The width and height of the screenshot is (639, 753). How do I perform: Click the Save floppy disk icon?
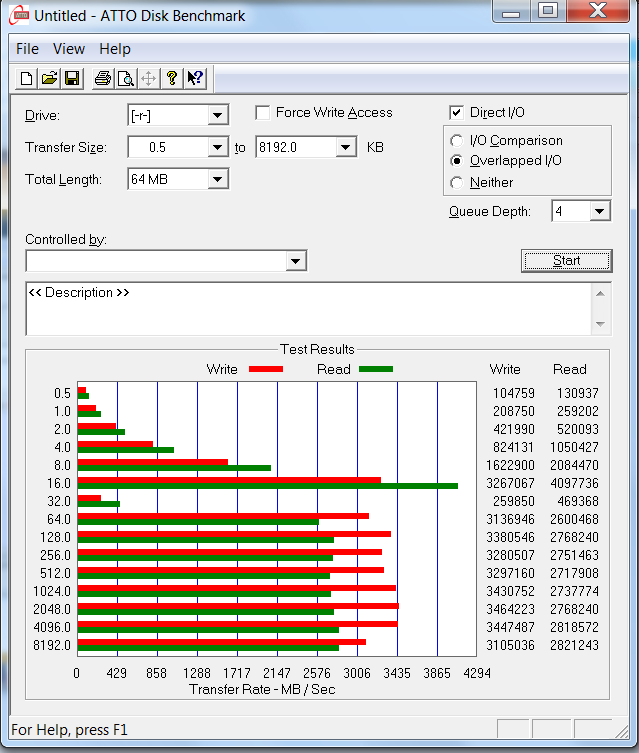pyautogui.click(x=72, y=78)
